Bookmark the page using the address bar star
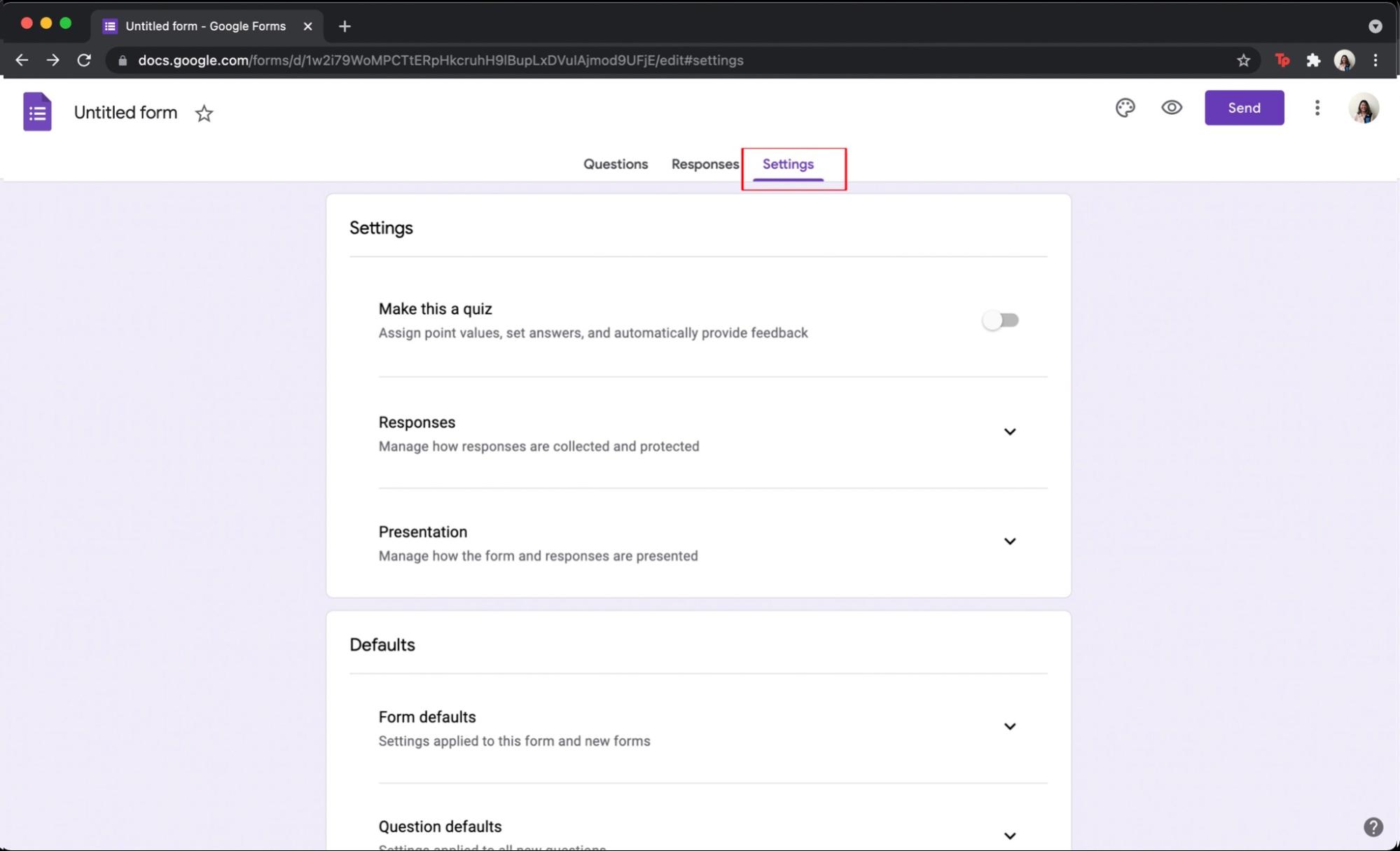This screenshot has width=1400, height=851. pyautogui.click(x=1243, y=60)
